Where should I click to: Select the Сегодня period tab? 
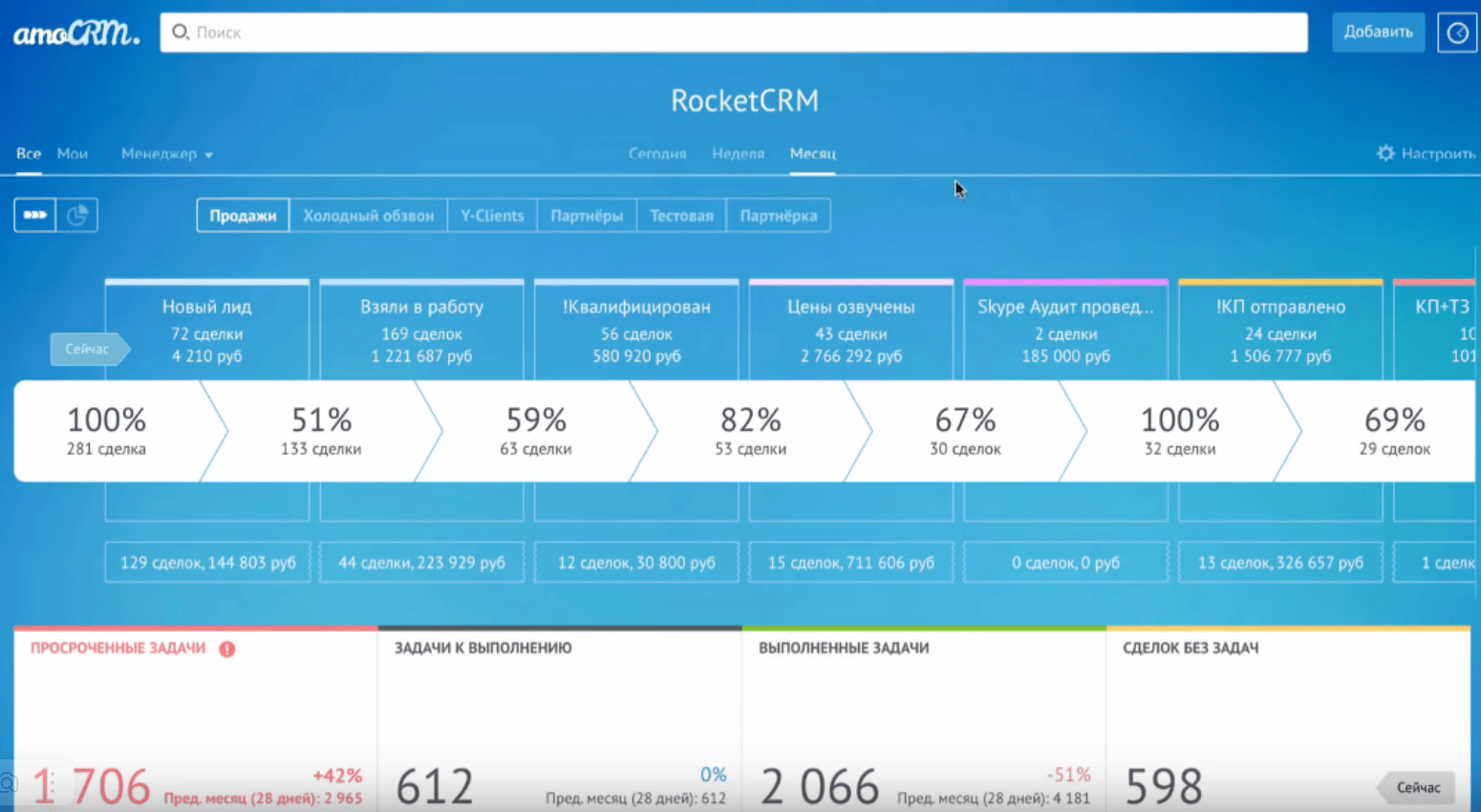[657, 154]
